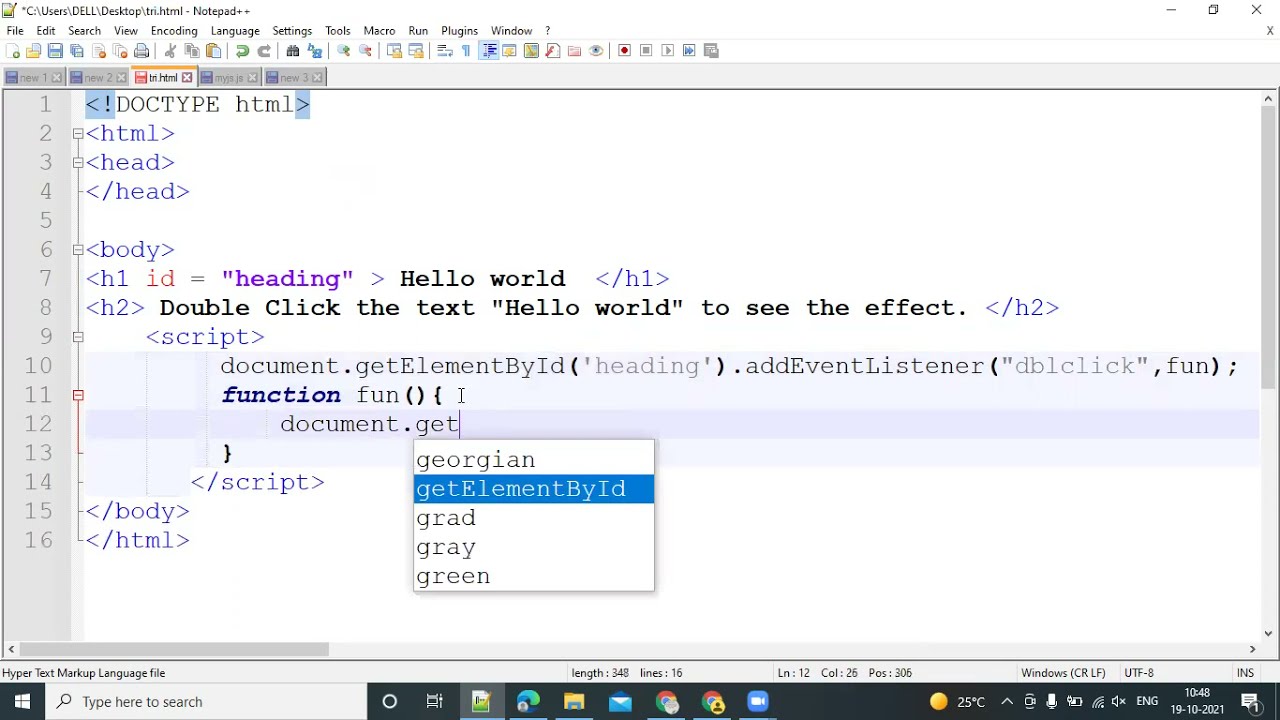Open the File menu

[15, 31]
